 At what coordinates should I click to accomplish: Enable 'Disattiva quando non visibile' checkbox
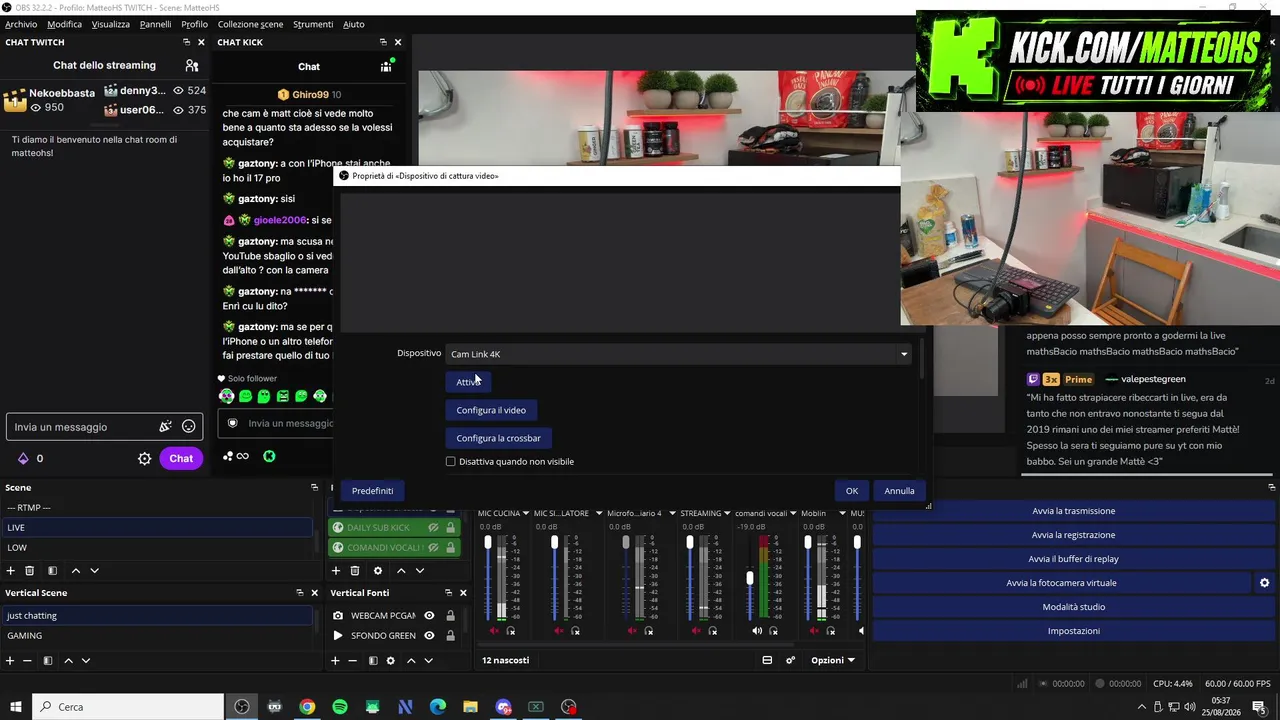pyautogui.click(x=451, y=462)
